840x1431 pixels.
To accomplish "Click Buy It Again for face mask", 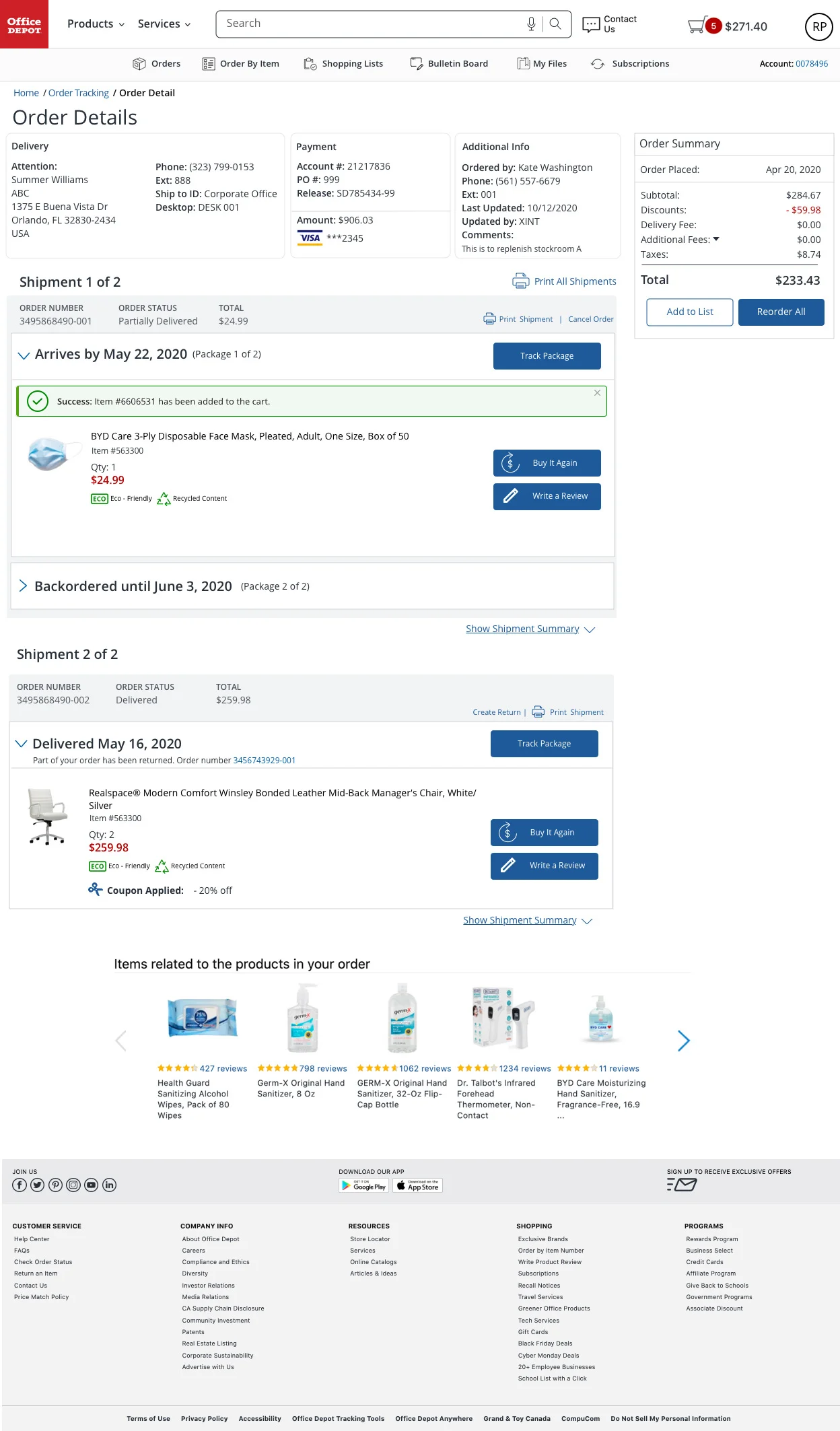I will tap(547, 463).
